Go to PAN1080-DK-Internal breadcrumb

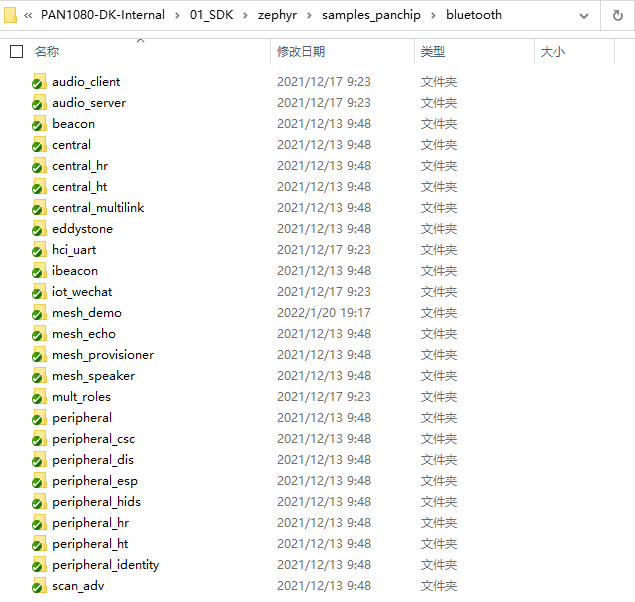click(103, 15)
